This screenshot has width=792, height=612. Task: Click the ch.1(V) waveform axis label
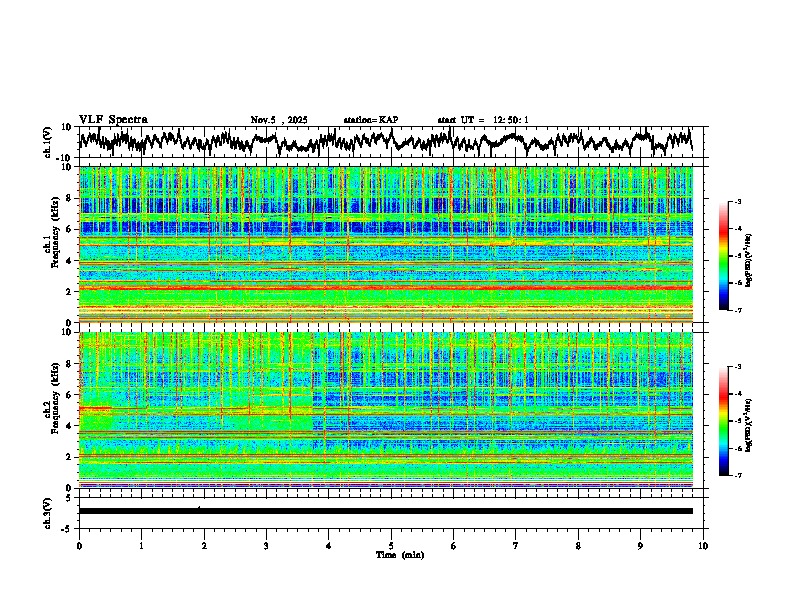click(x=48, y=142)
